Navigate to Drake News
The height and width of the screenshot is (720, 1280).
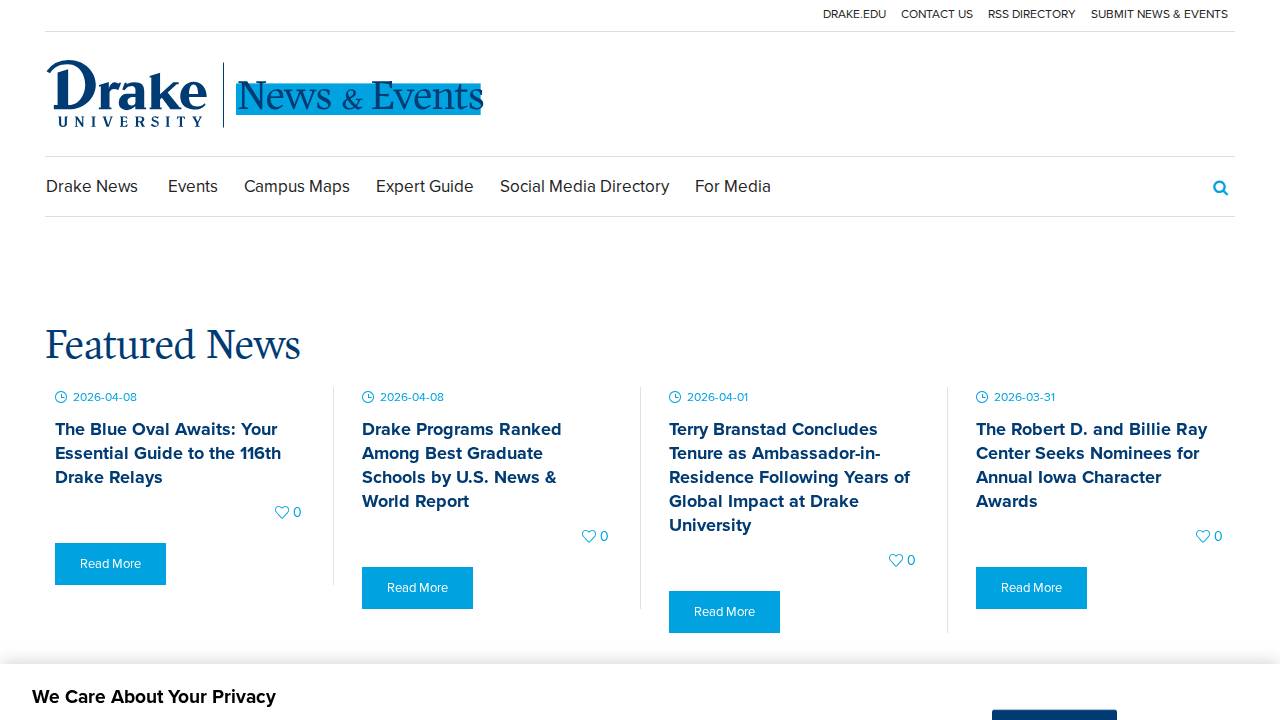point(91,187)
